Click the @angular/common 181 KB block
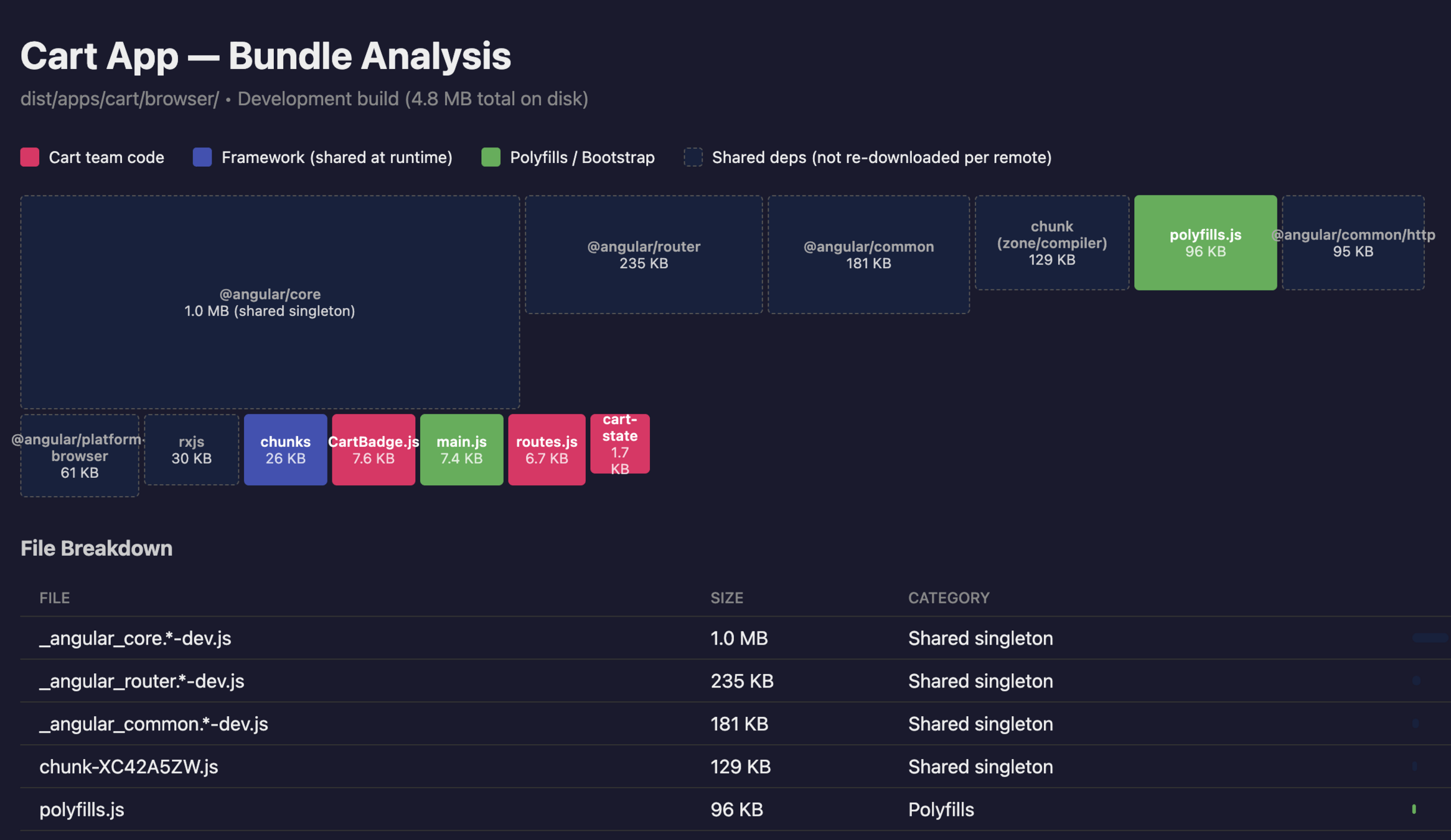Image resolution: width=1451 pixels, height=840 pixels. tap(868, 254)
